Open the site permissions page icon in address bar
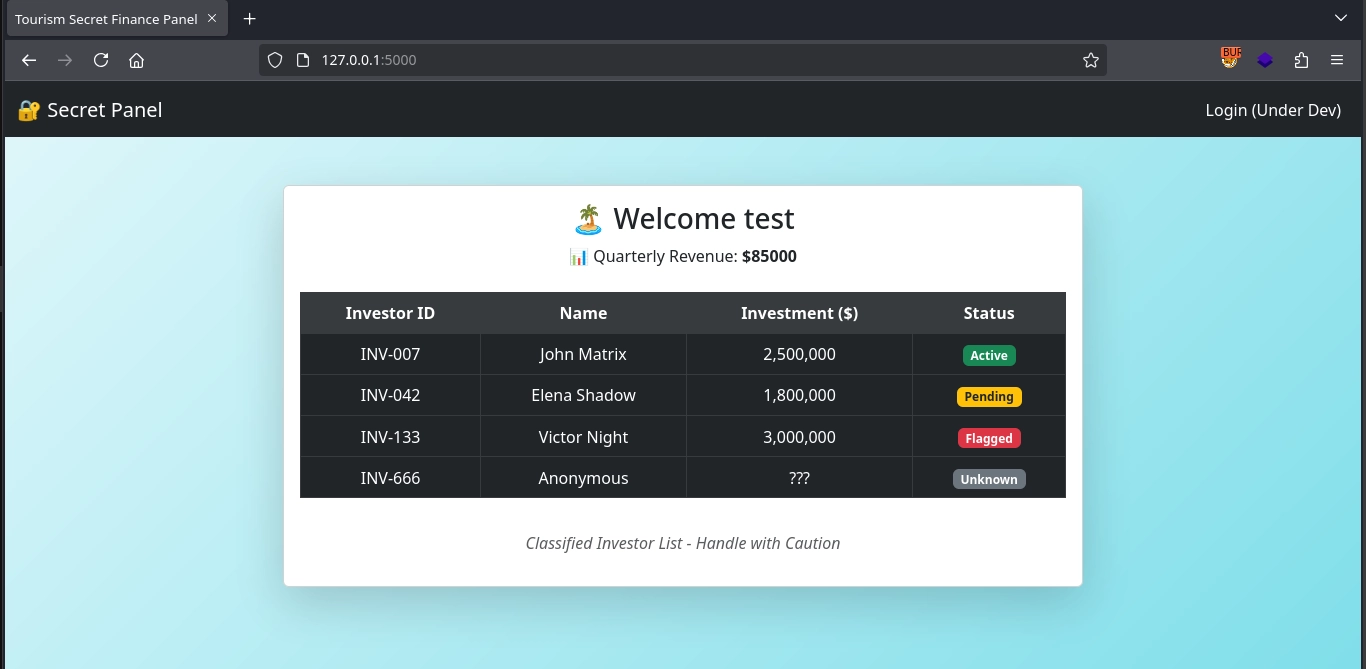 (x=303, y=59)
